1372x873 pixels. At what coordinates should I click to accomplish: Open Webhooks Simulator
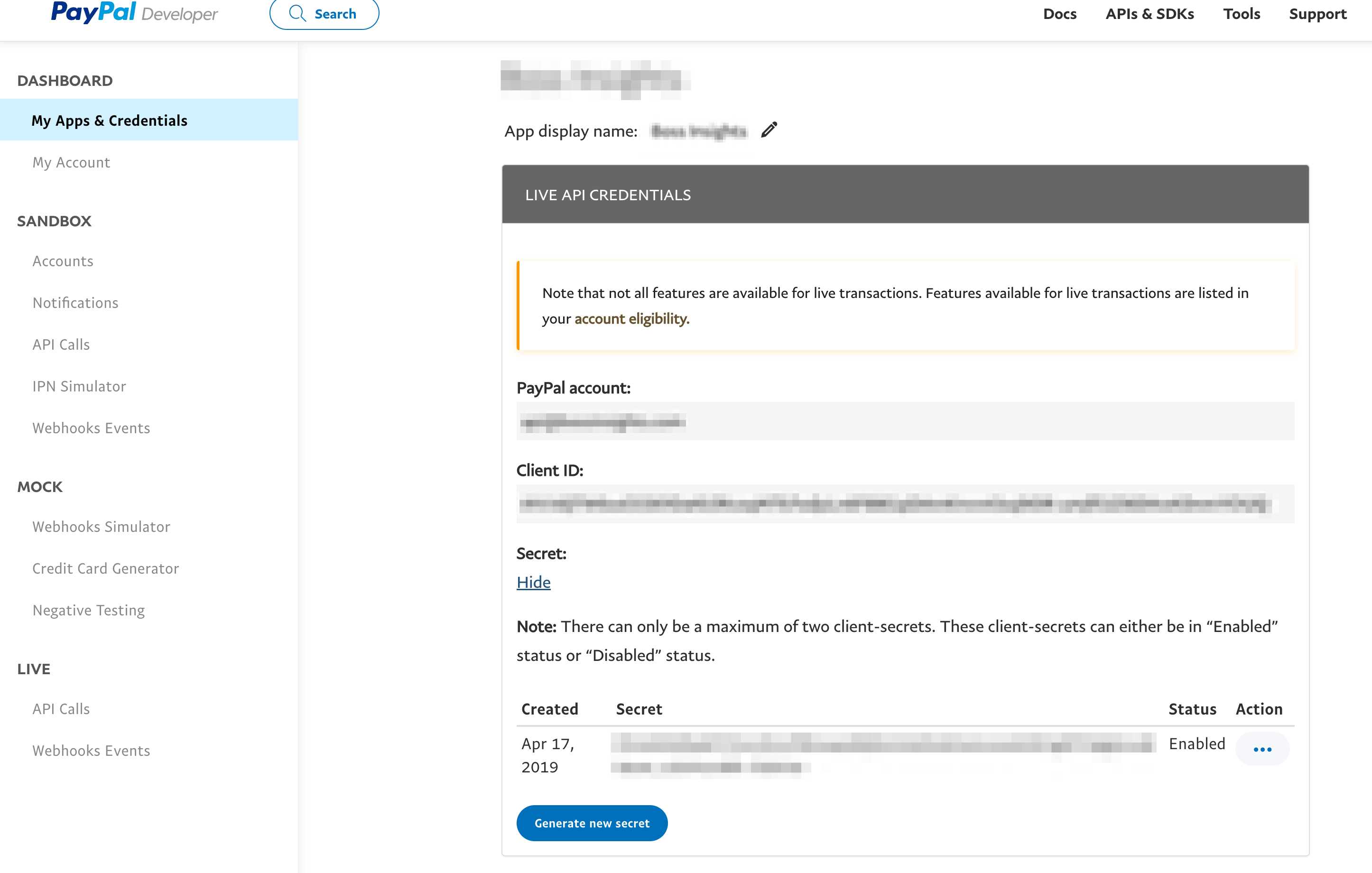point(102,527)
